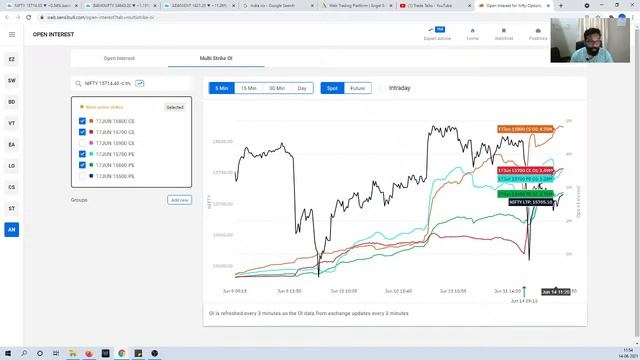Screen dimensions: 640x360
Task: Switch the chart to Future
Action: click(x=358, y=88)
